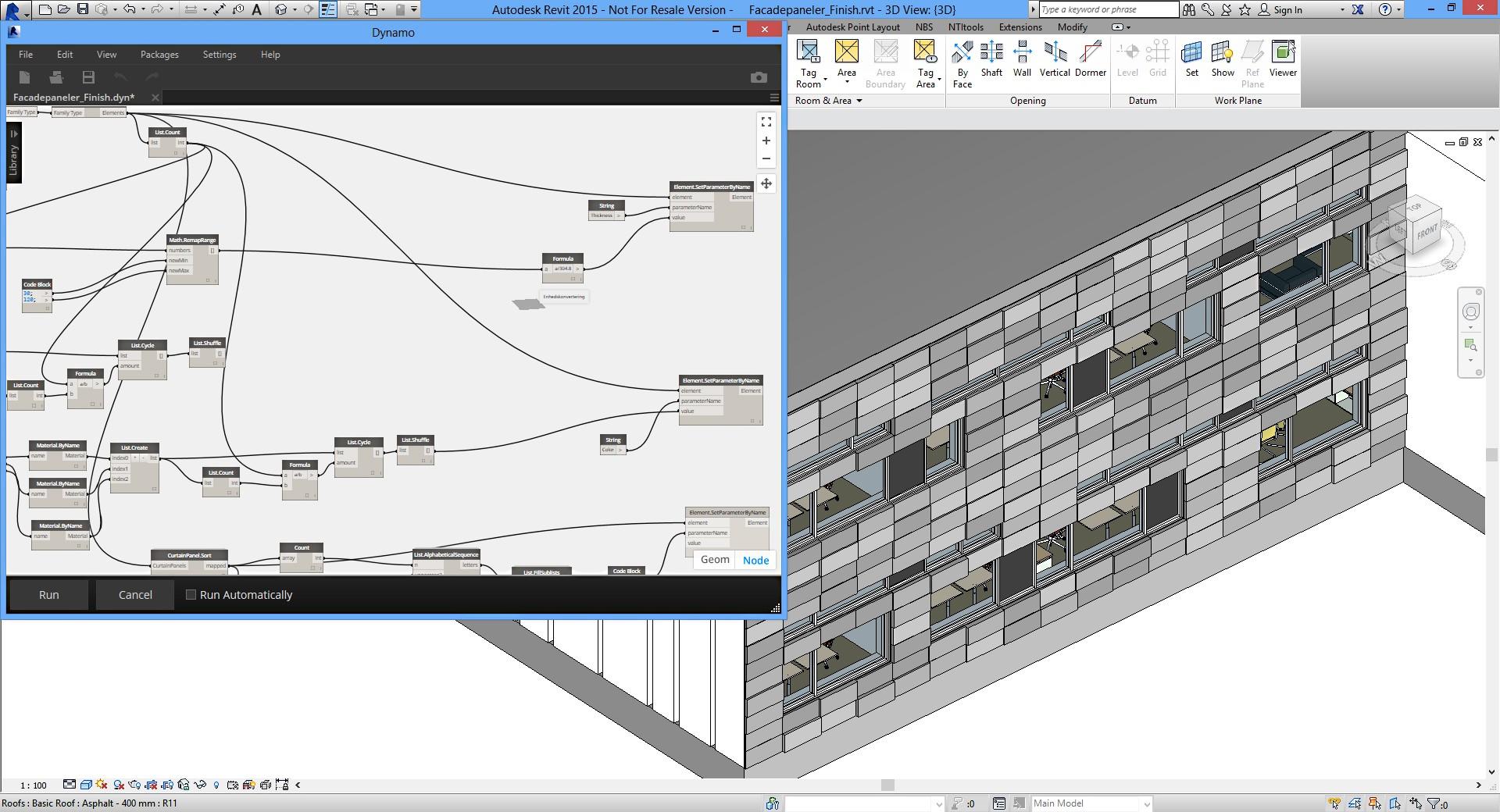Expand the Room & Area panel dropdown
This screenshot has width=1500, height=812.
pos(829,101)
